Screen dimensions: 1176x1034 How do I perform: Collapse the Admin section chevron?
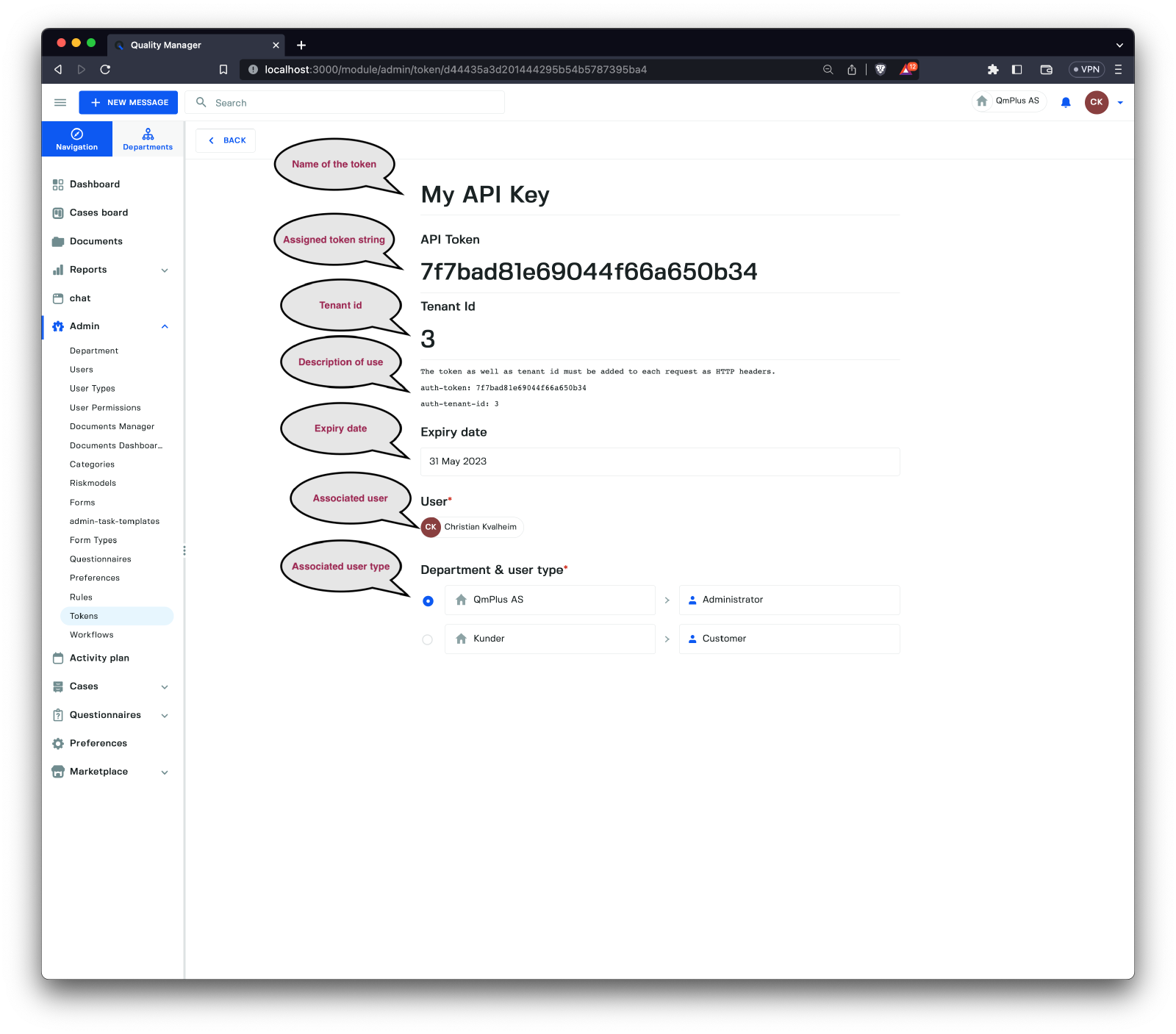coord(165,326)
